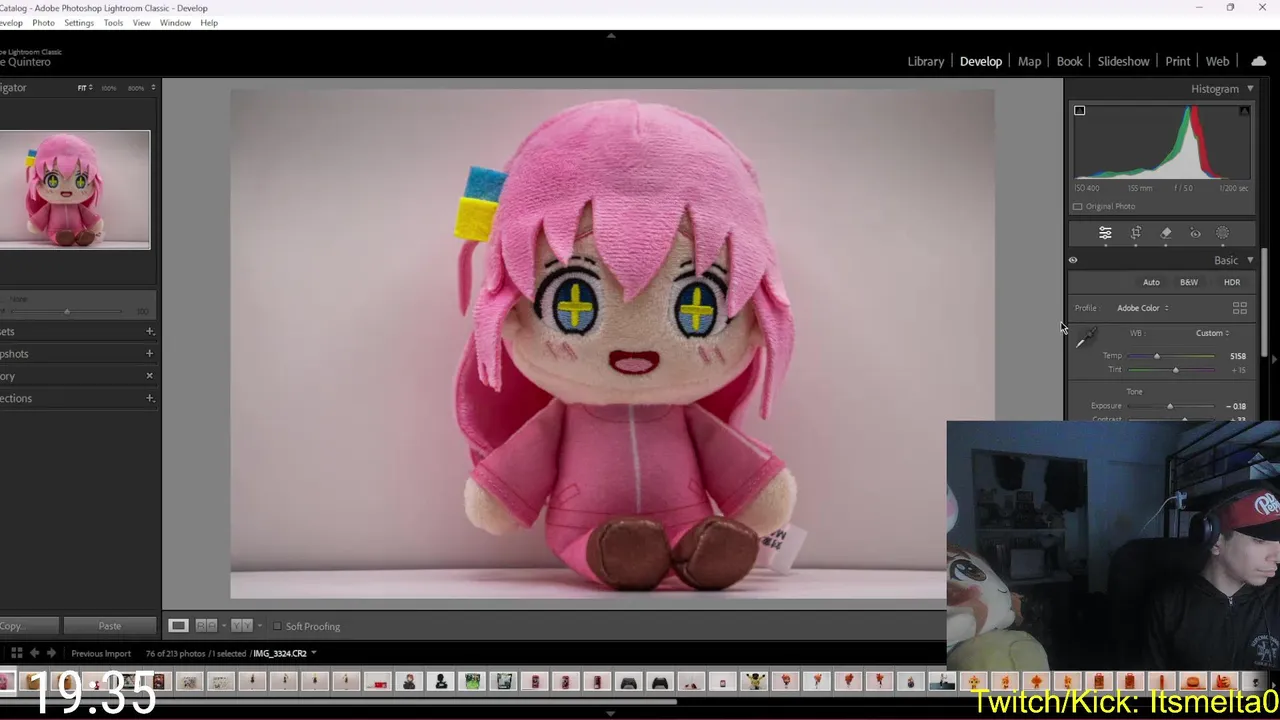Open Adobe Color profile dropdown

[x=1142, y=308]
